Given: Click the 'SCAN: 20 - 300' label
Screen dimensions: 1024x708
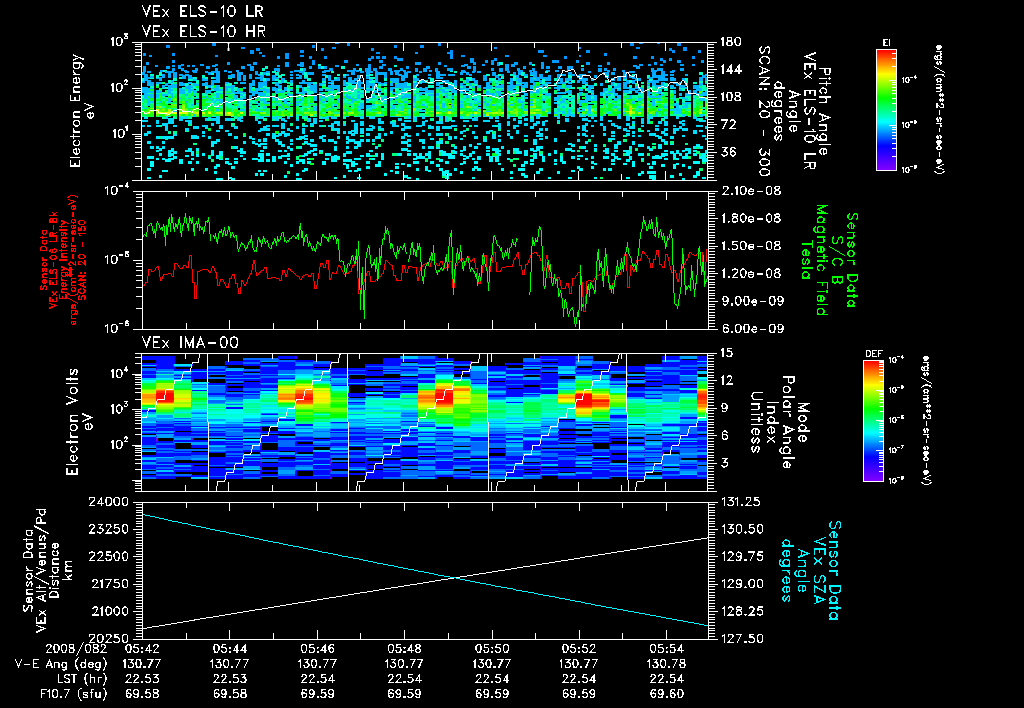Looking at the screenshot, I should coord(764,110).
